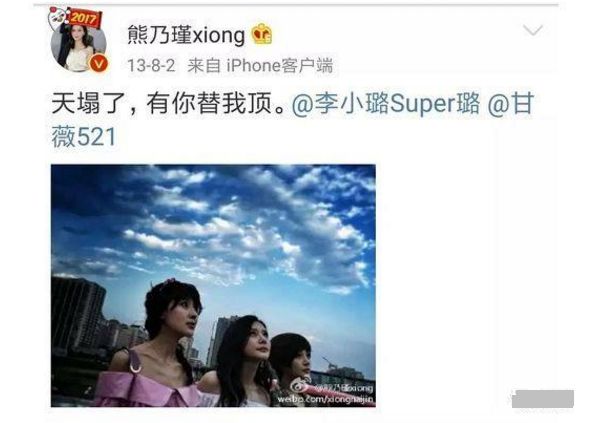Open the post options chevron menu

[533, 30]
